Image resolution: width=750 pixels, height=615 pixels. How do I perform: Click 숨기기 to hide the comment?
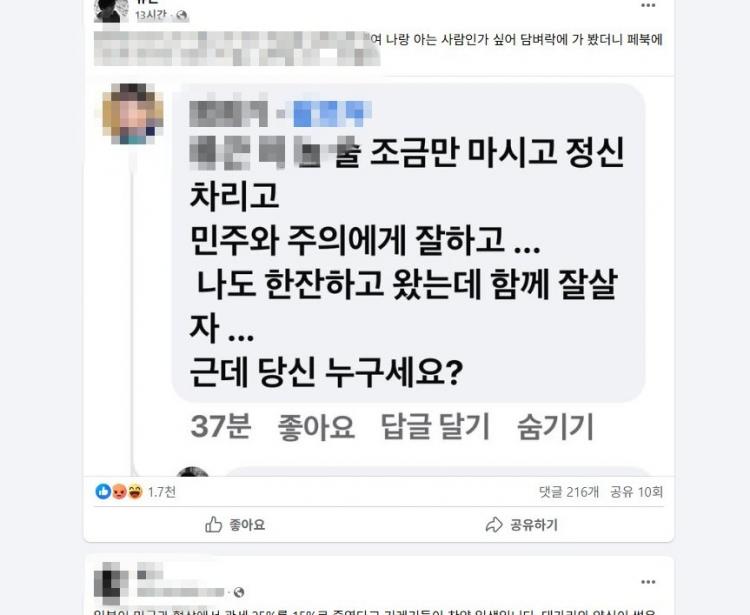(555, 427)
